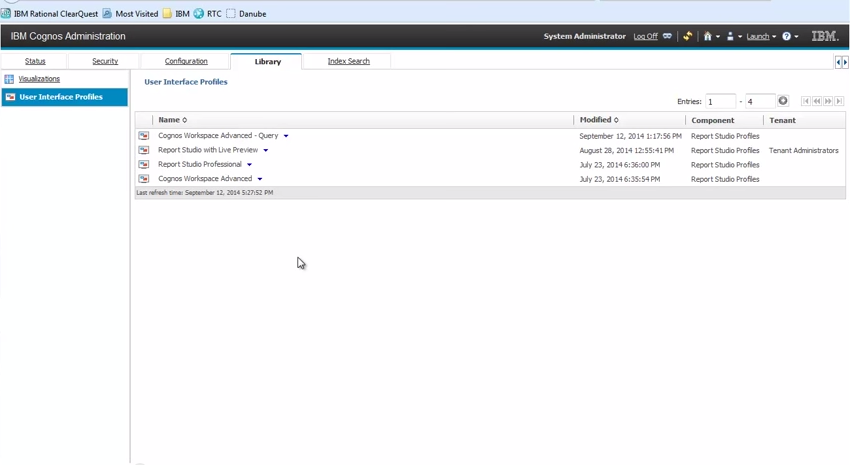Click the Entries start field showing 1
The width and height of the screenshot is (850, 465).
click(x=720, y=101)
